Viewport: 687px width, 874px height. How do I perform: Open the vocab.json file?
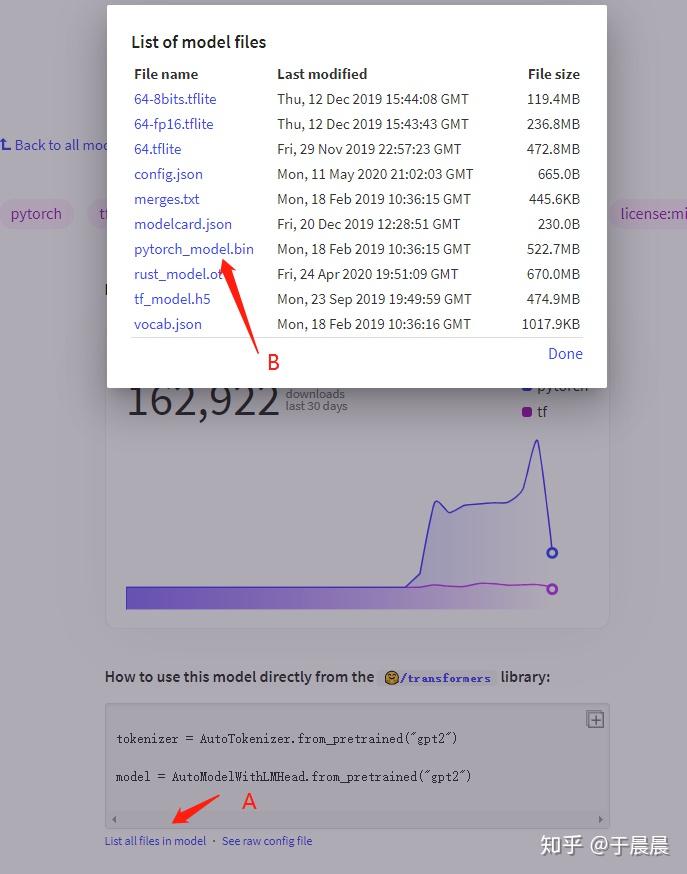(x=166, y=323)
